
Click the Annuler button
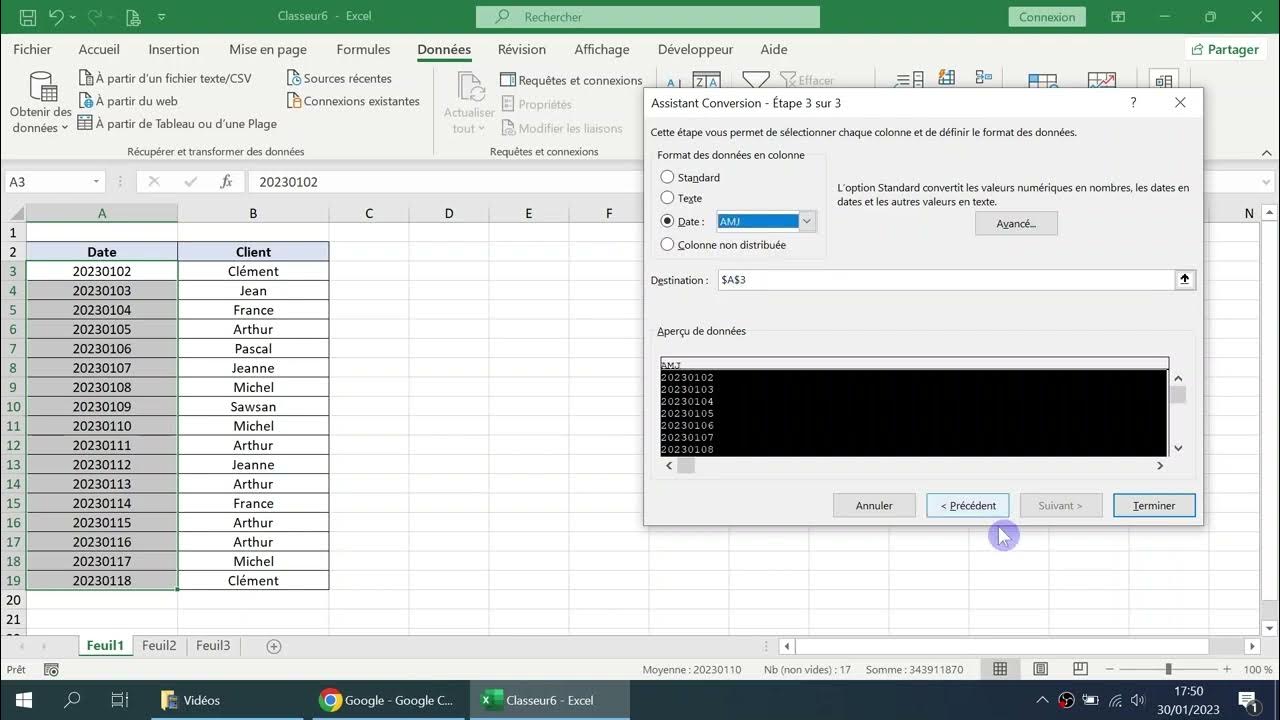coord(874,506)
